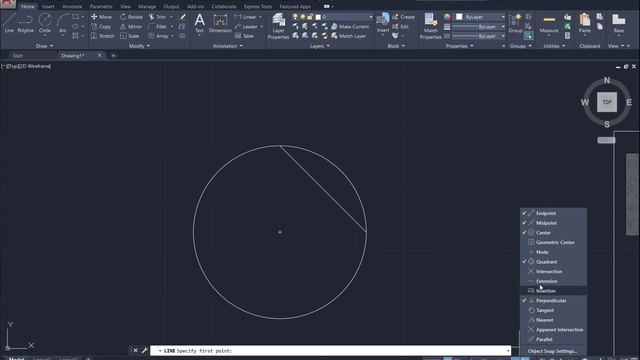
Task: Toggle Endpoint object snap
Action: (x=553, y=213)
